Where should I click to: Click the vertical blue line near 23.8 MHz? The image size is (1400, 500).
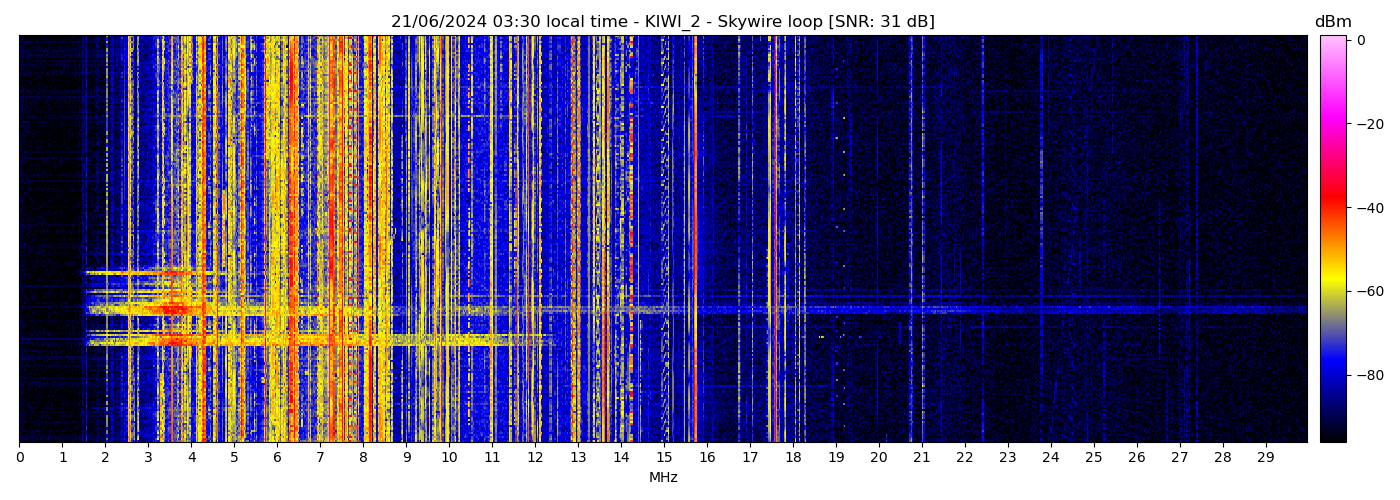coord(1041,200)
